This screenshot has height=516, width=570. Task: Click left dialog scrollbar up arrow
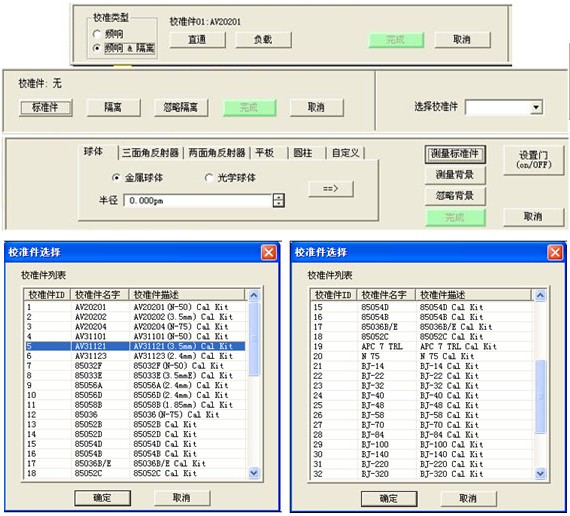pos(254,295)
